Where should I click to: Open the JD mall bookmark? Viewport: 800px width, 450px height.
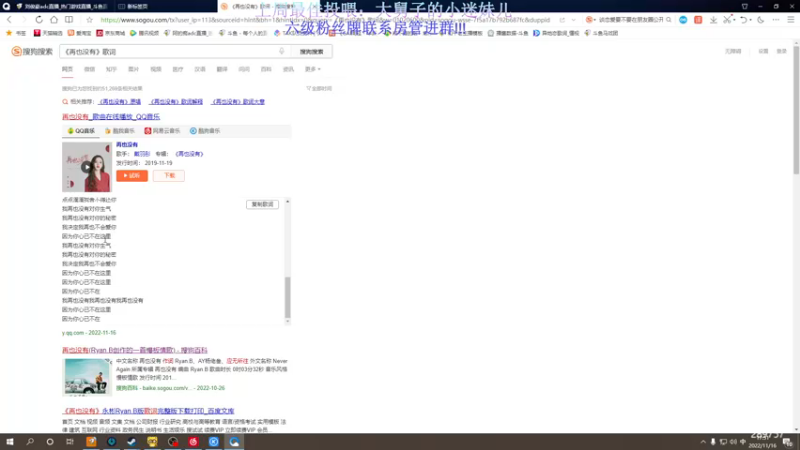(x=111, y=33)
